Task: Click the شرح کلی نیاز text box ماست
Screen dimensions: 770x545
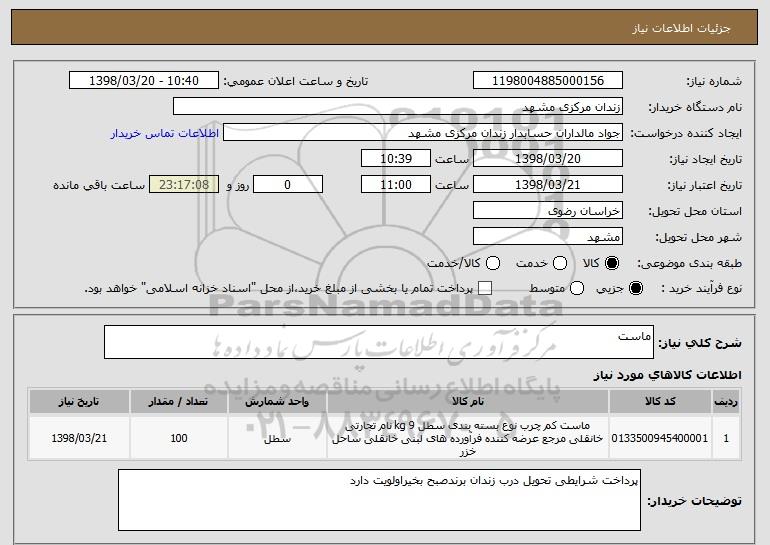Action: tap(379, 342)
